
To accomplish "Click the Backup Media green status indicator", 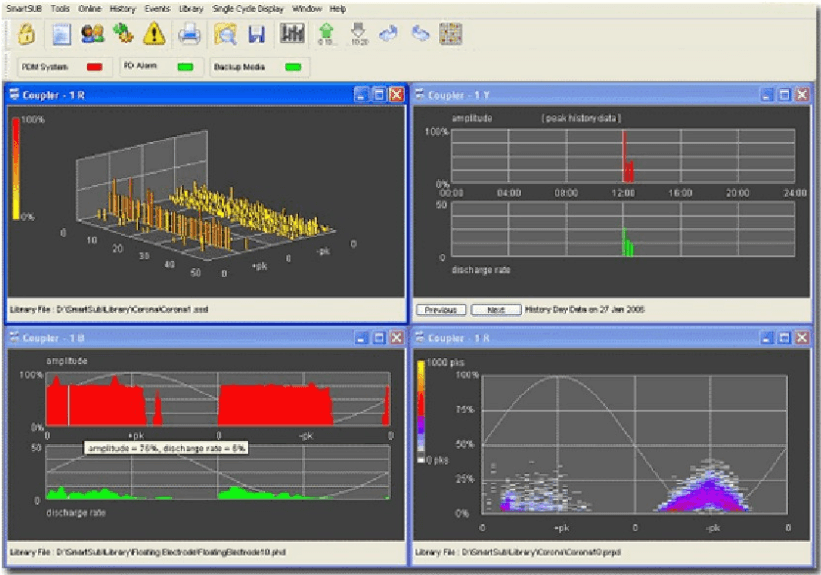I will coord(293,67).
